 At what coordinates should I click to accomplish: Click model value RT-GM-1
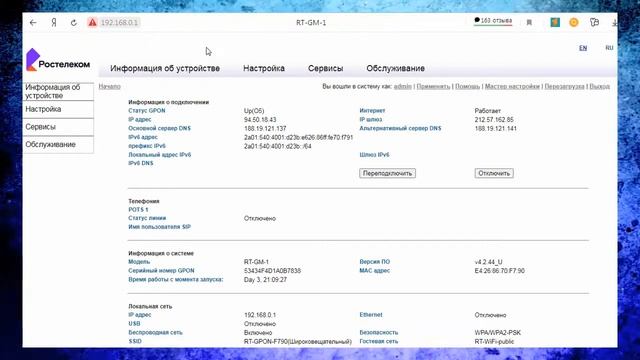tap(256, 262)
